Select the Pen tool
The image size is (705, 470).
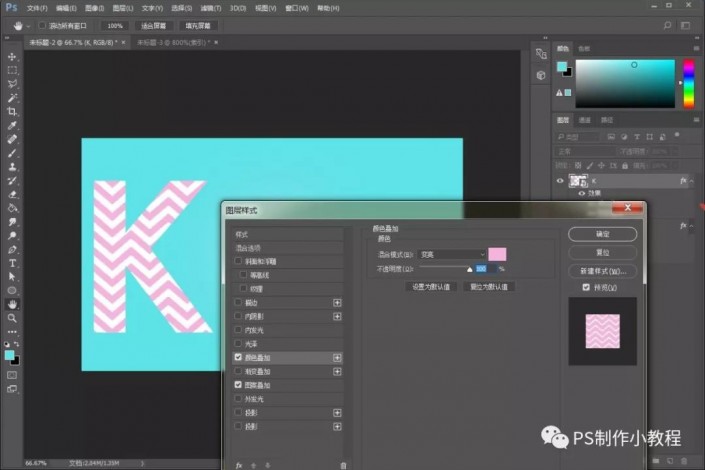[12, 250]
